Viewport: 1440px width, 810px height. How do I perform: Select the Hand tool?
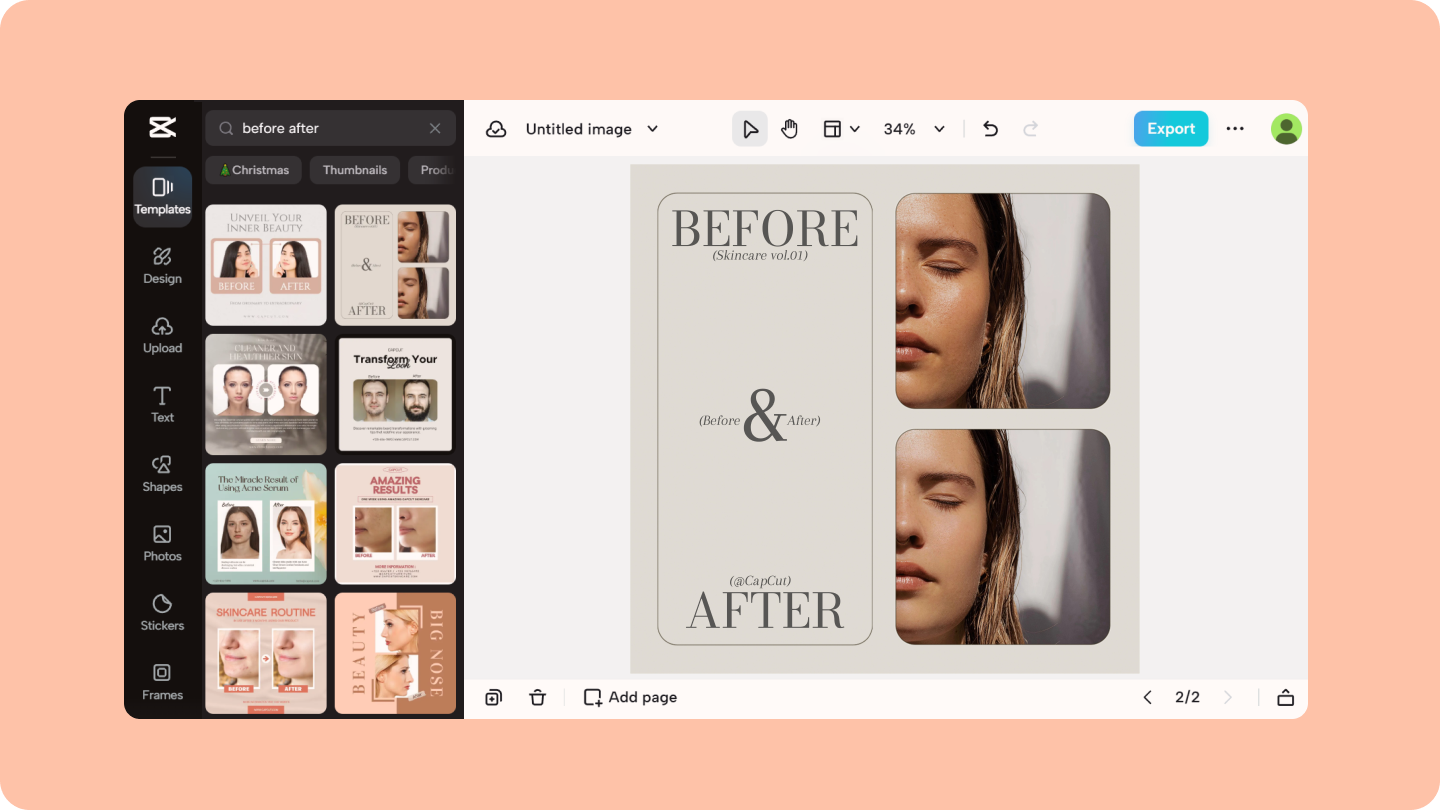(789, 128)
